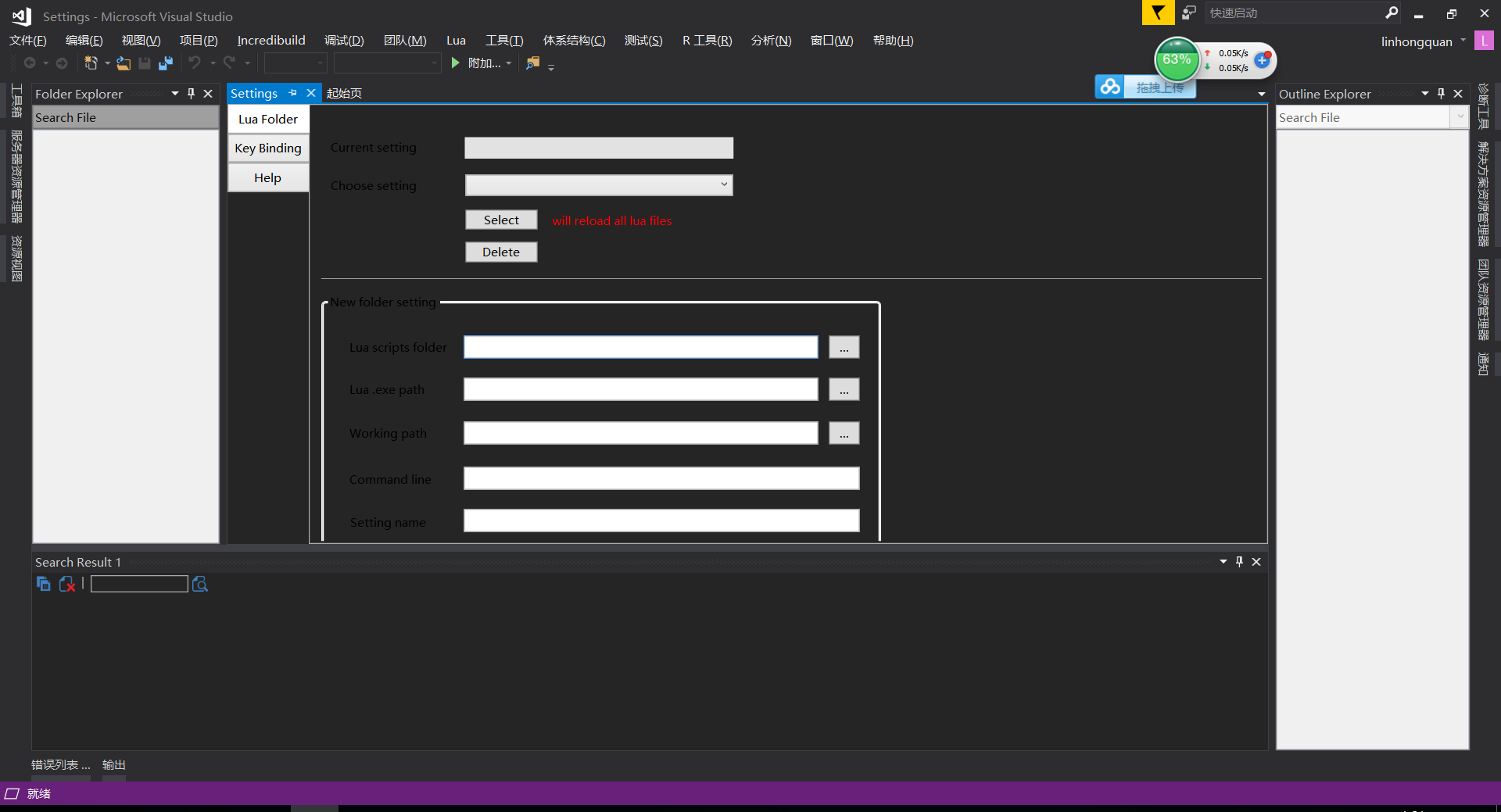The image size is (1501, 812).
Task: Select the Lua Folder settings tab
Action: 268,119
